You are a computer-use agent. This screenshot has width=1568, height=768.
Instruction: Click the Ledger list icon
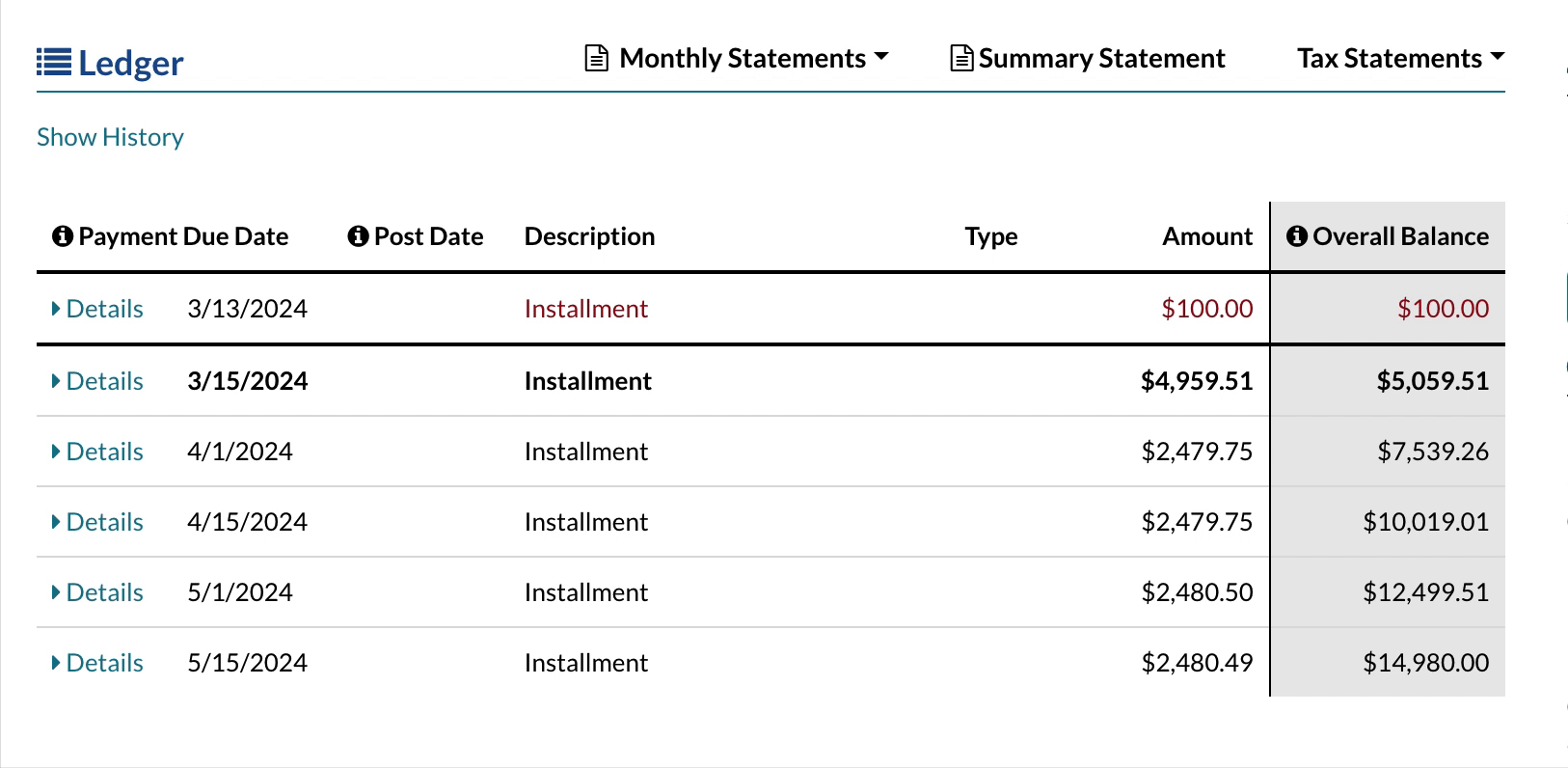[54, 63]
